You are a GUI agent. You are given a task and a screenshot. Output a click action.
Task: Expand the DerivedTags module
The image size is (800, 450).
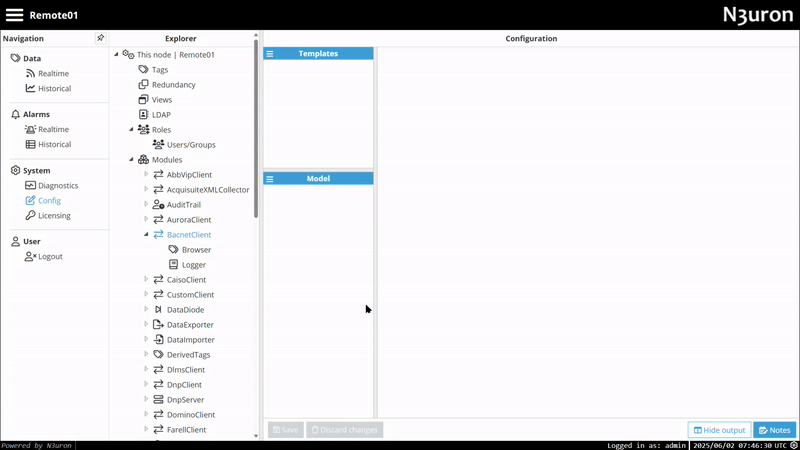click(x=146, y=354)
